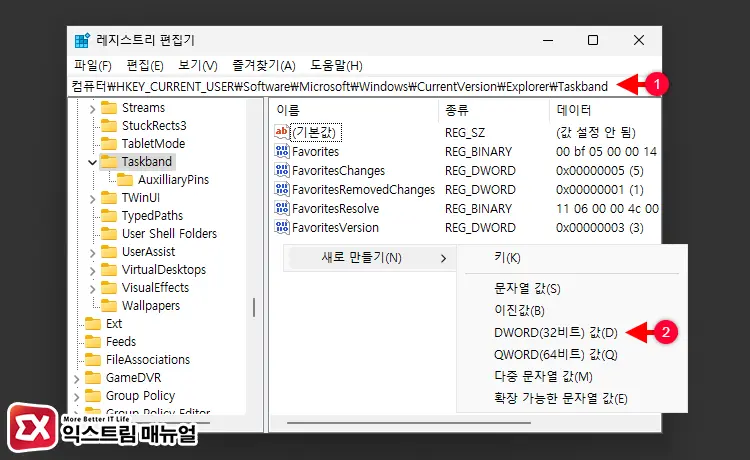Click the AuxilliaryPins folder icon

[x=125, y=180]
